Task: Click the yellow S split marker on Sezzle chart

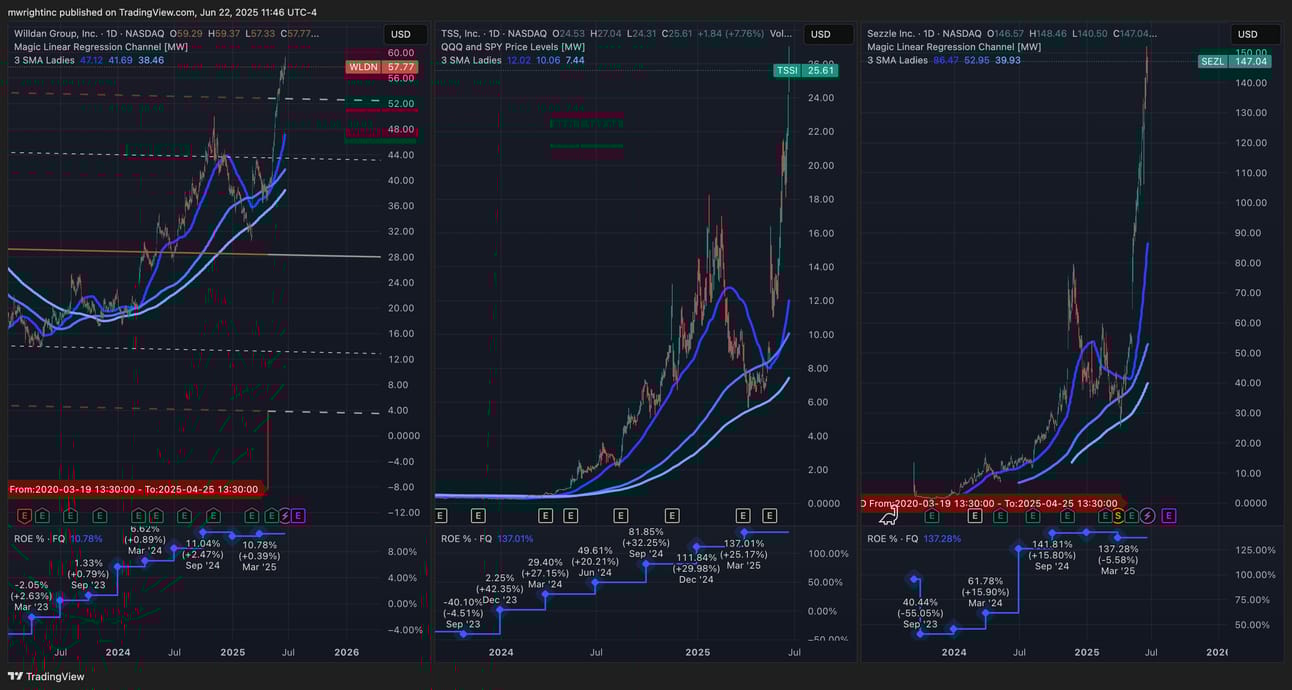Action: click(1118, 516)
